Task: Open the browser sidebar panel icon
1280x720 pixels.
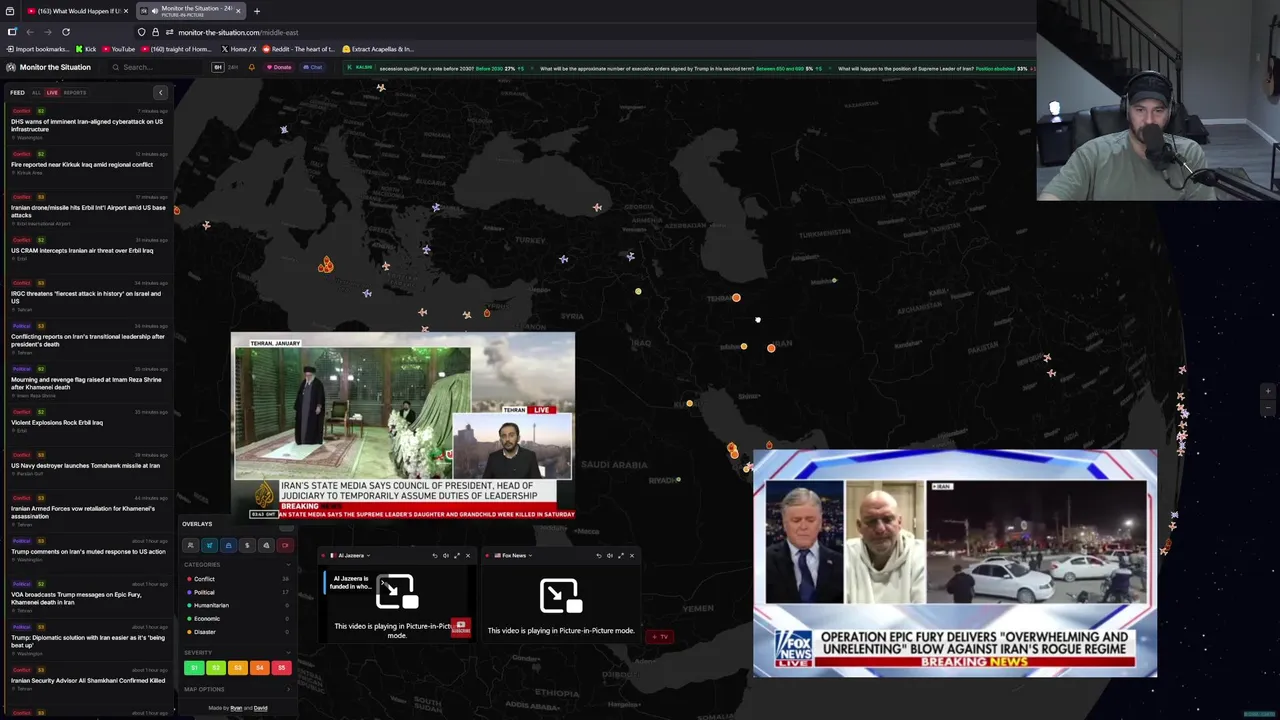Action: [12, 32]
